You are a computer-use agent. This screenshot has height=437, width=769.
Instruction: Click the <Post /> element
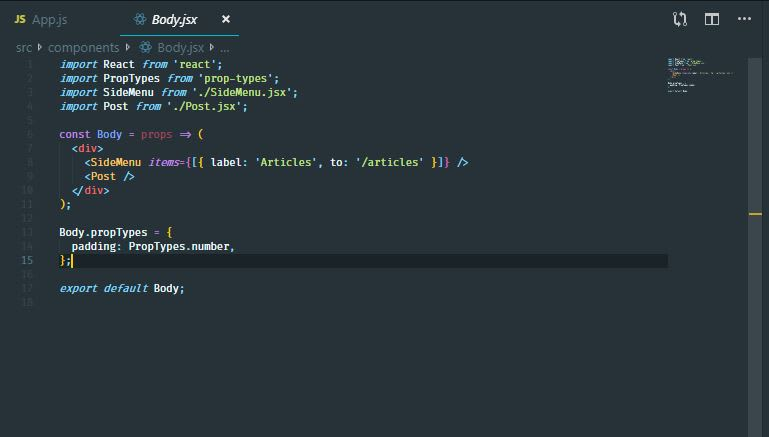click(109, 177)
